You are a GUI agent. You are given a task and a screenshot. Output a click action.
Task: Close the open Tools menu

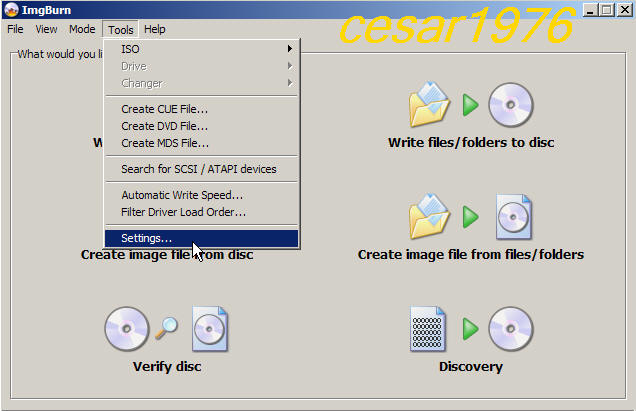pyautogui.click(x=120, y=30)
